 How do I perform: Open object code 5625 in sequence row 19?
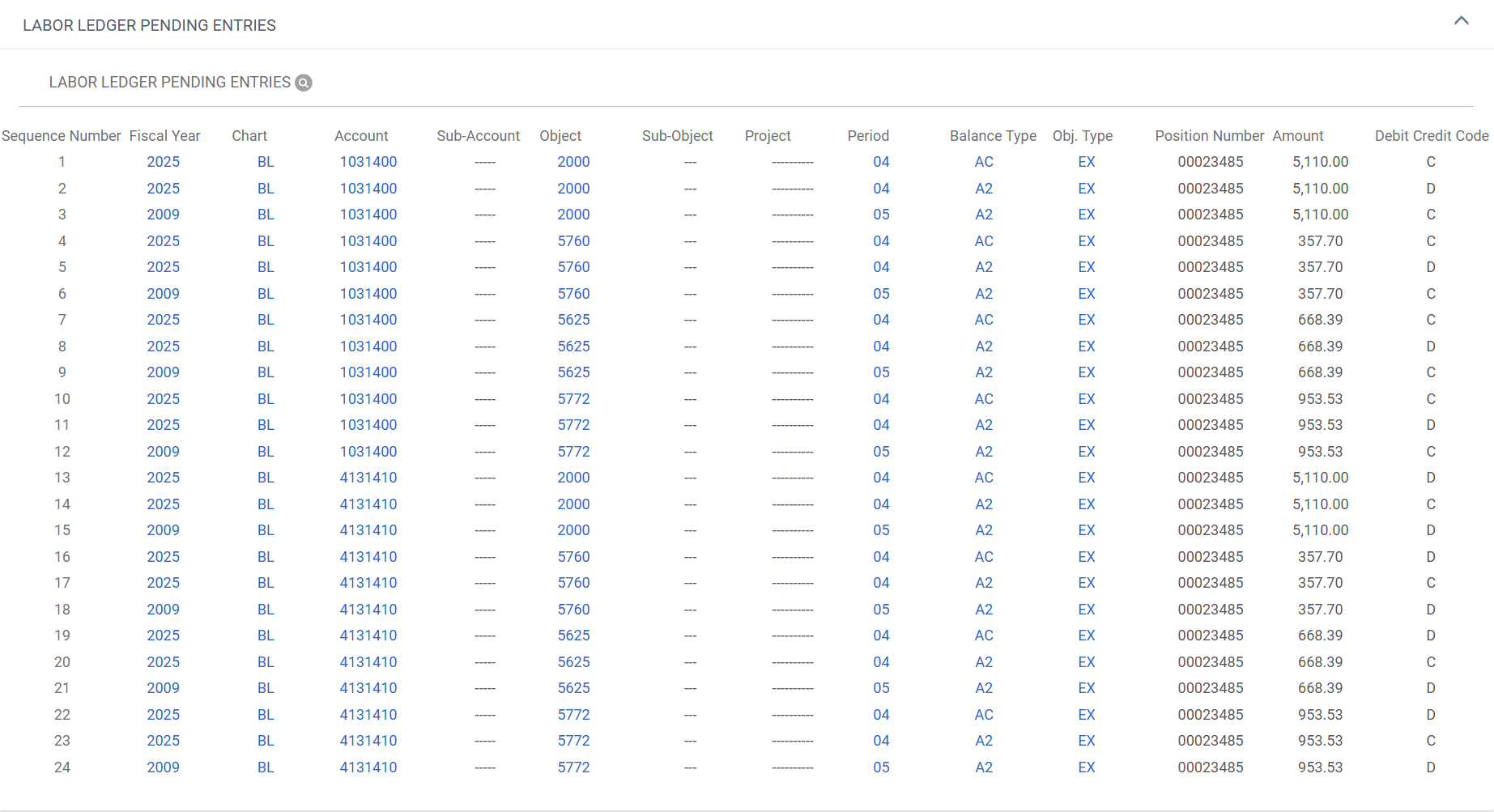573,636
